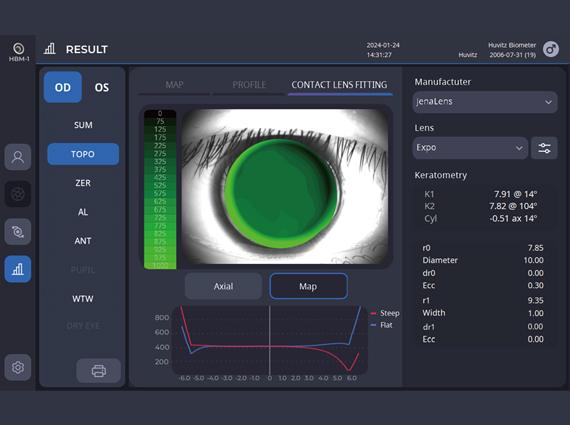The image size is (570, 425).
Task: Click the first Ecc value 0.30
Action: [535, 285]
